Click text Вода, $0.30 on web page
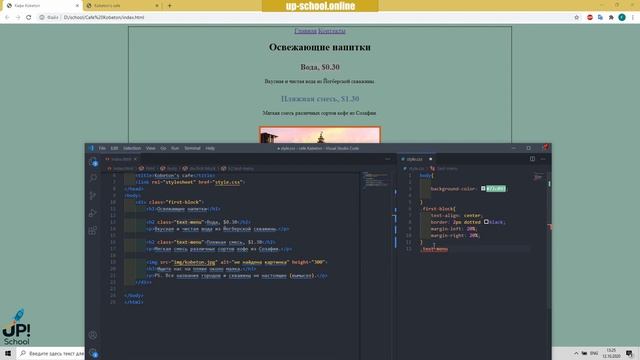The image size is (640, 360). click(x=320, y=67)
